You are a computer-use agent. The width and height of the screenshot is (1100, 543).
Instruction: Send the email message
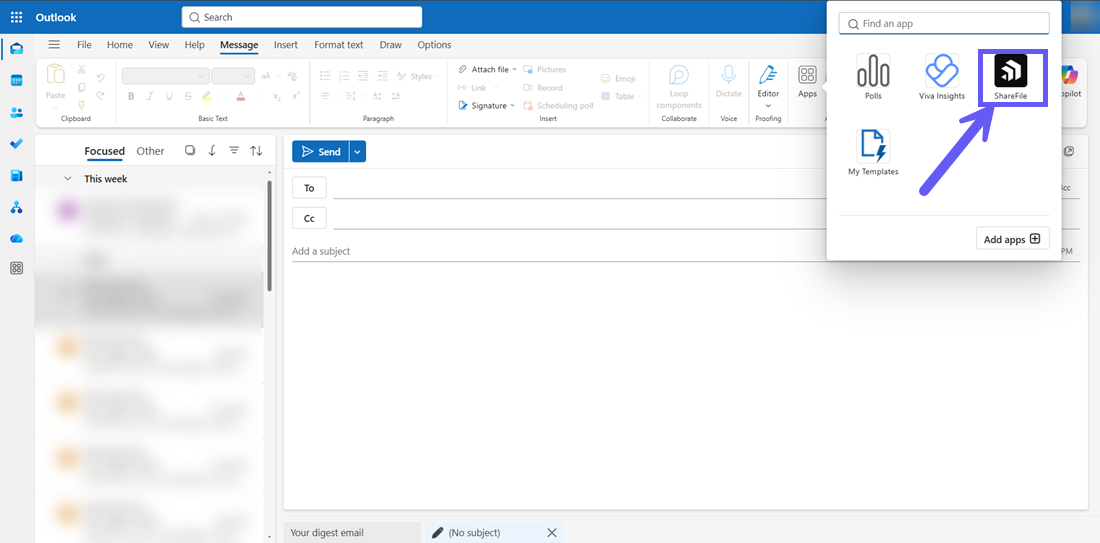[x=321, y=152]
